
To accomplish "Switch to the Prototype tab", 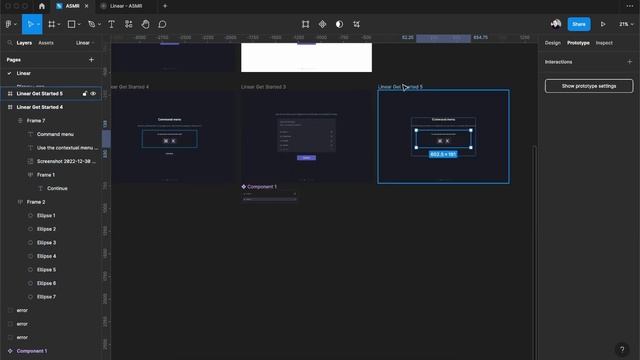I will coord(578,43).
